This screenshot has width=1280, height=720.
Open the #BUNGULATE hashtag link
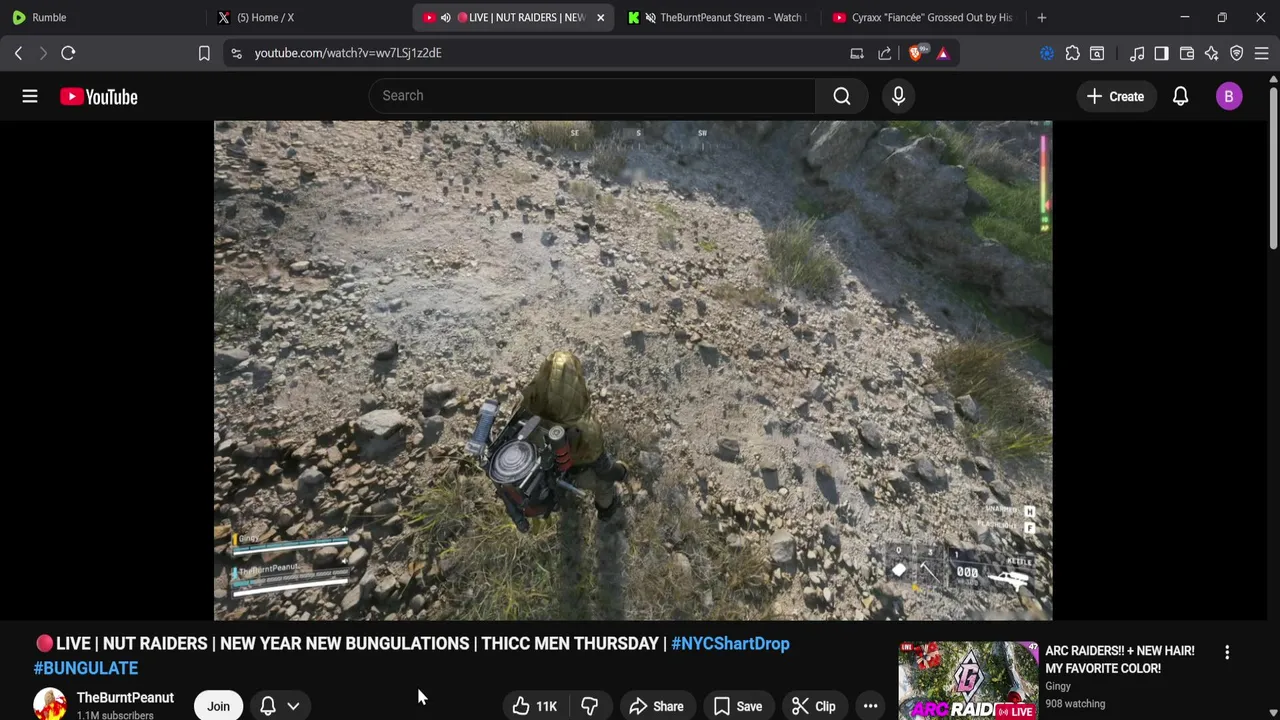tap(86, 668)
